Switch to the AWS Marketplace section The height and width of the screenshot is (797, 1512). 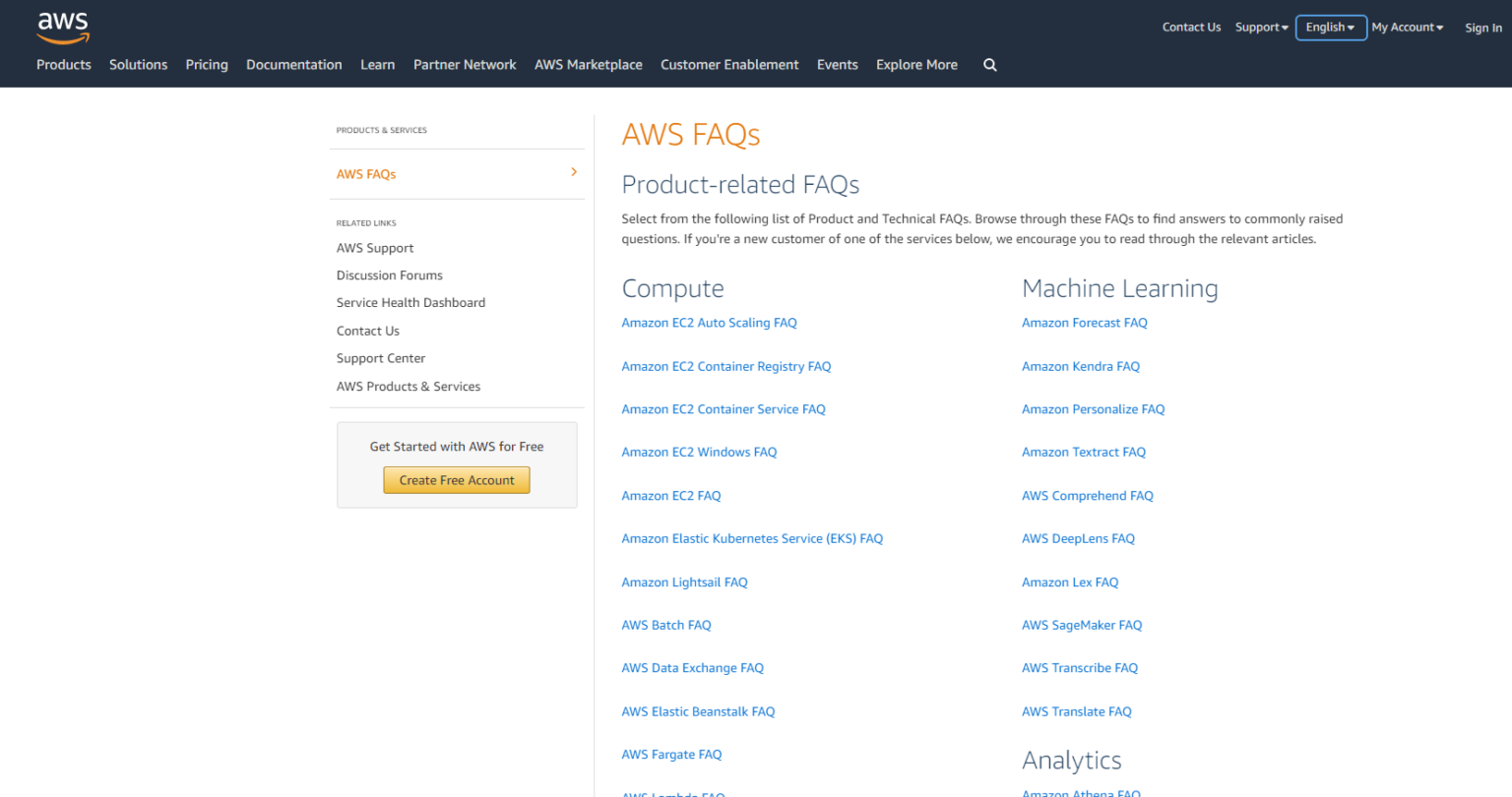tap(588, 64)
